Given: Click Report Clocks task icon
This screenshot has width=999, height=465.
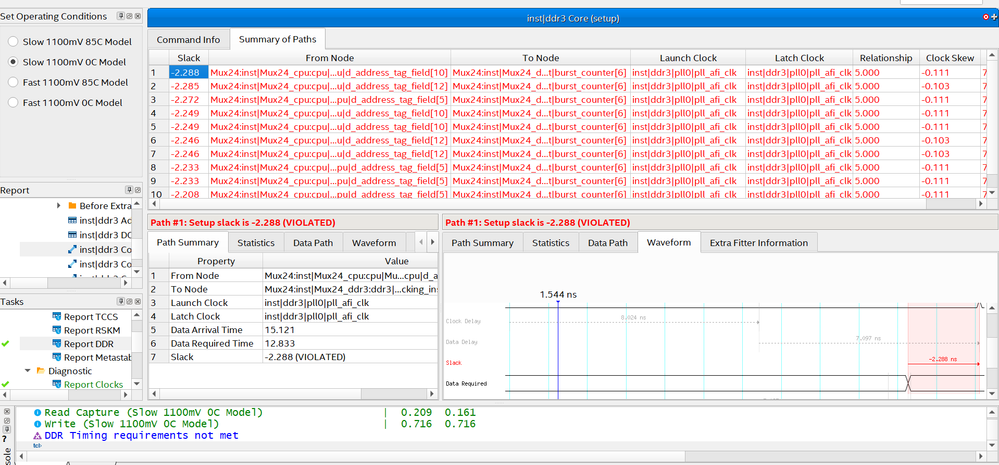Looking at the screenshot, I should (57, 384).
